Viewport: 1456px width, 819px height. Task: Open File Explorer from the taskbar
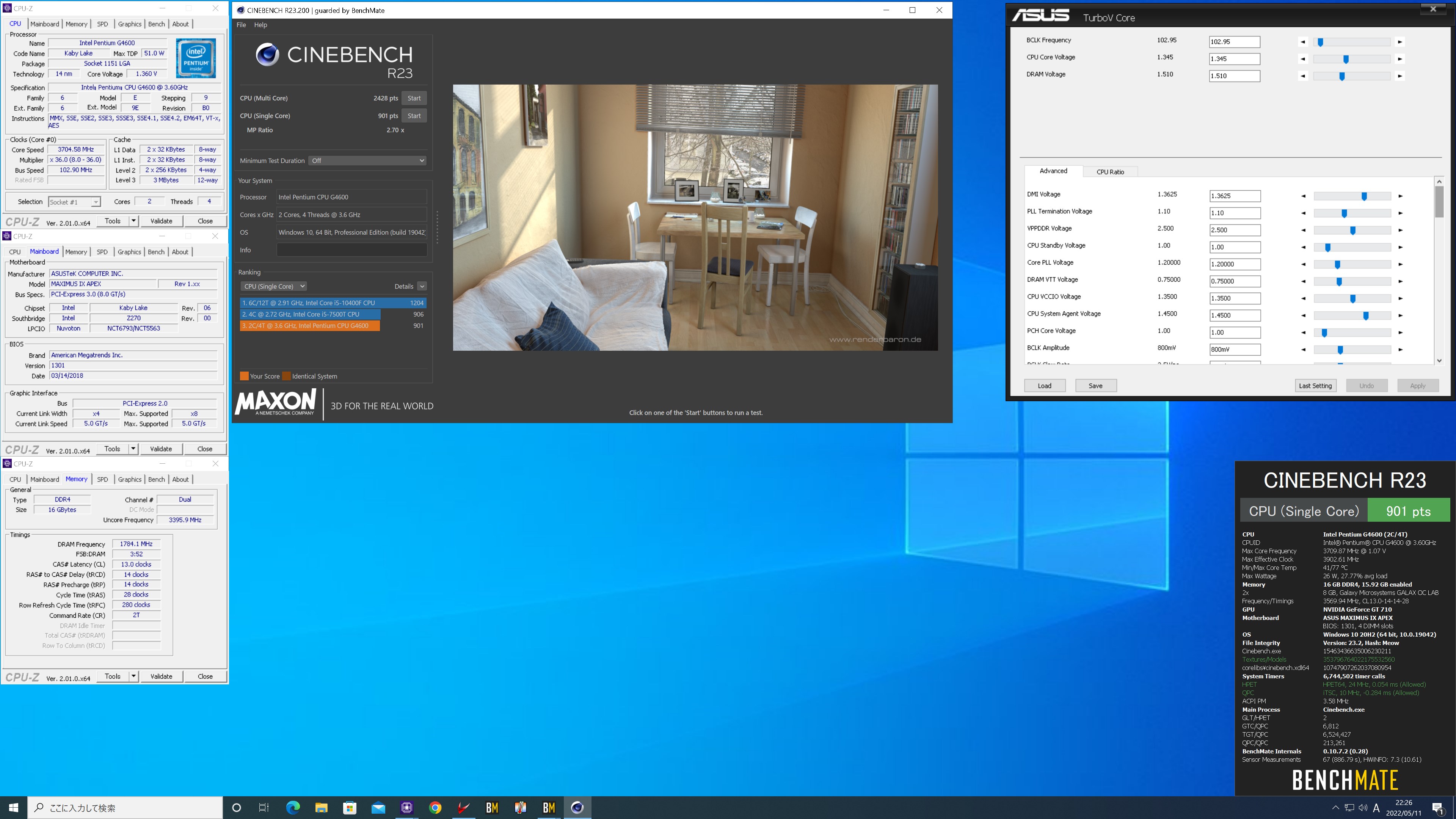pyautogui.click(x=321, y=808)
